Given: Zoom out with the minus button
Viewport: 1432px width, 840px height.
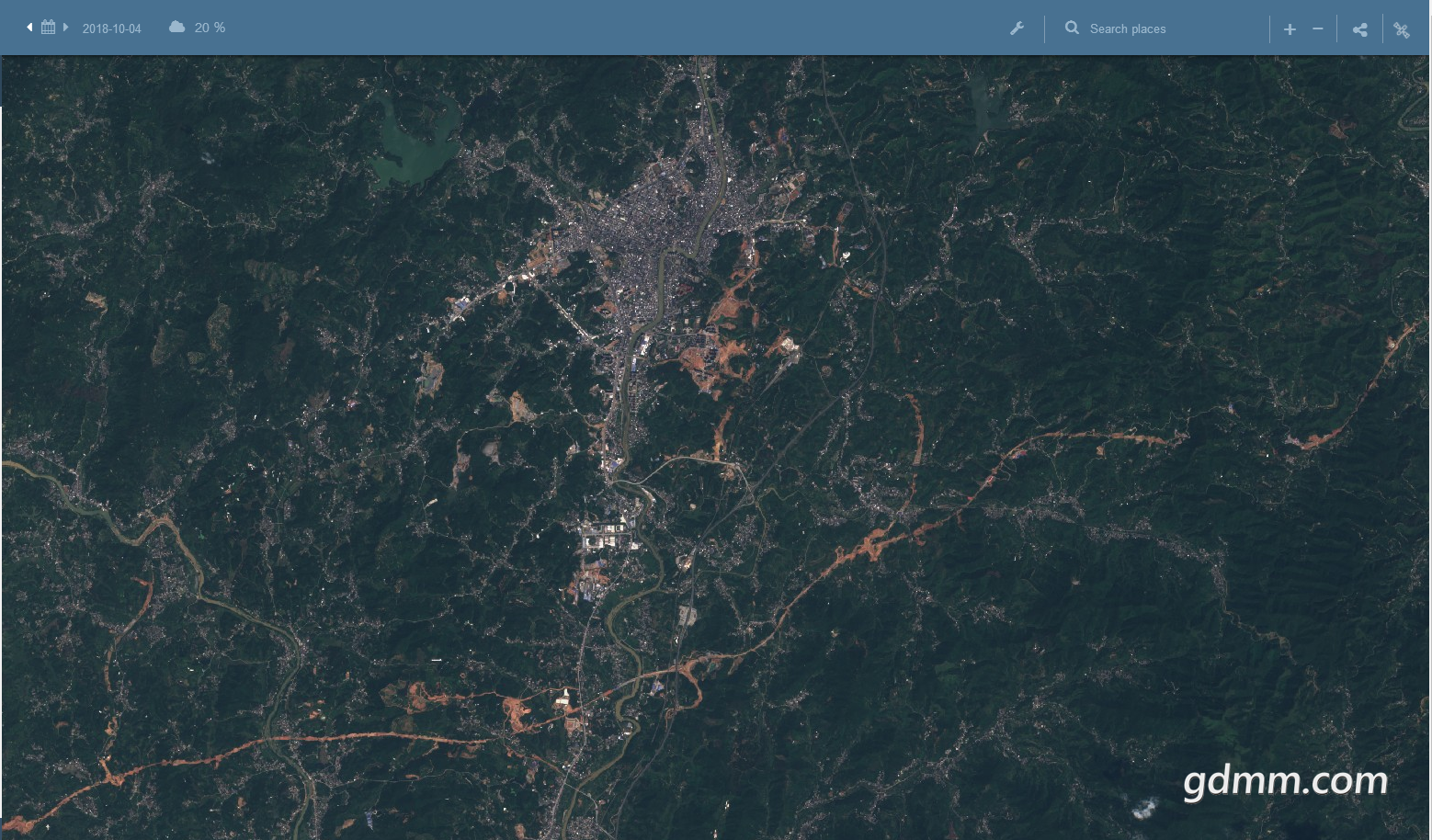Looking at the screenshot, I should pos(1317,28).
